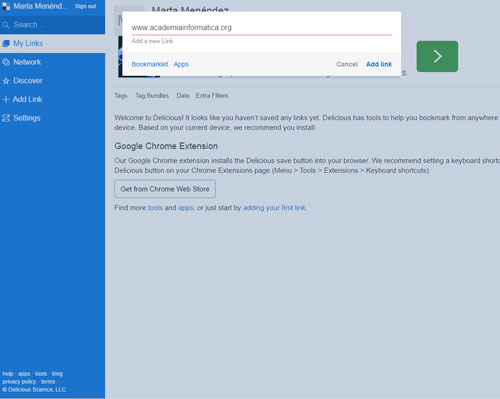Open the apps footer link
Viewport: 500px width, 399px height.
24,374
